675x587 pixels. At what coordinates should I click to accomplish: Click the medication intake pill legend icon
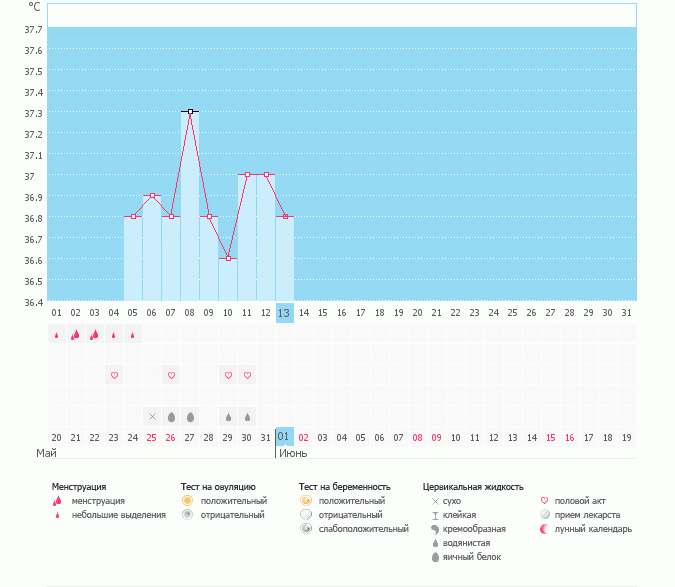544,514
